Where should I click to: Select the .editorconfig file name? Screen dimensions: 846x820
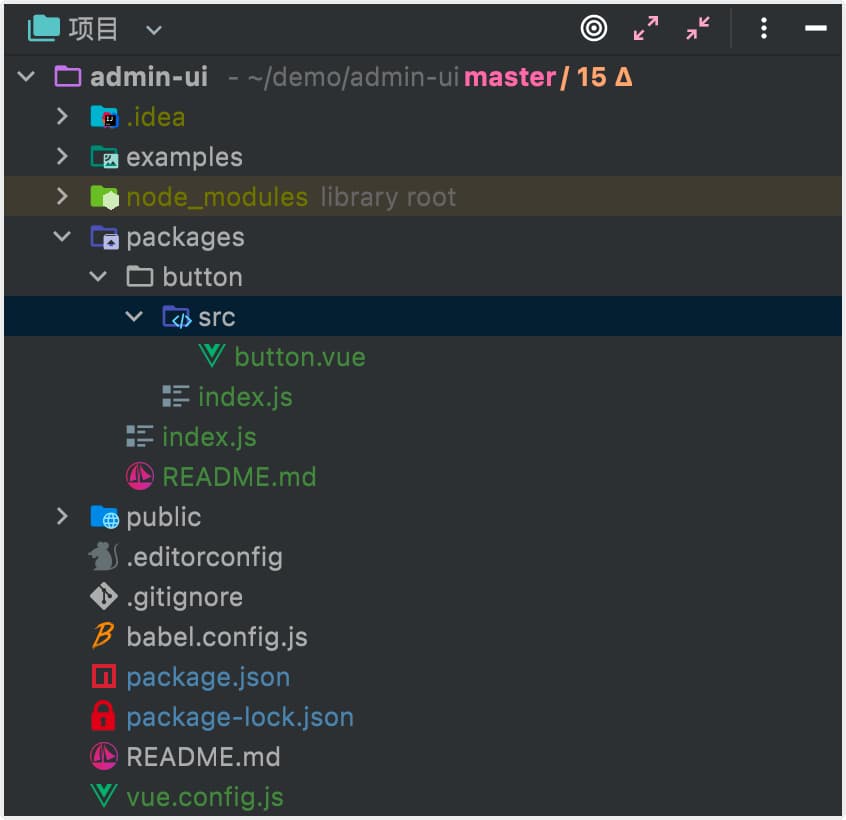click(x=204, y=557)
